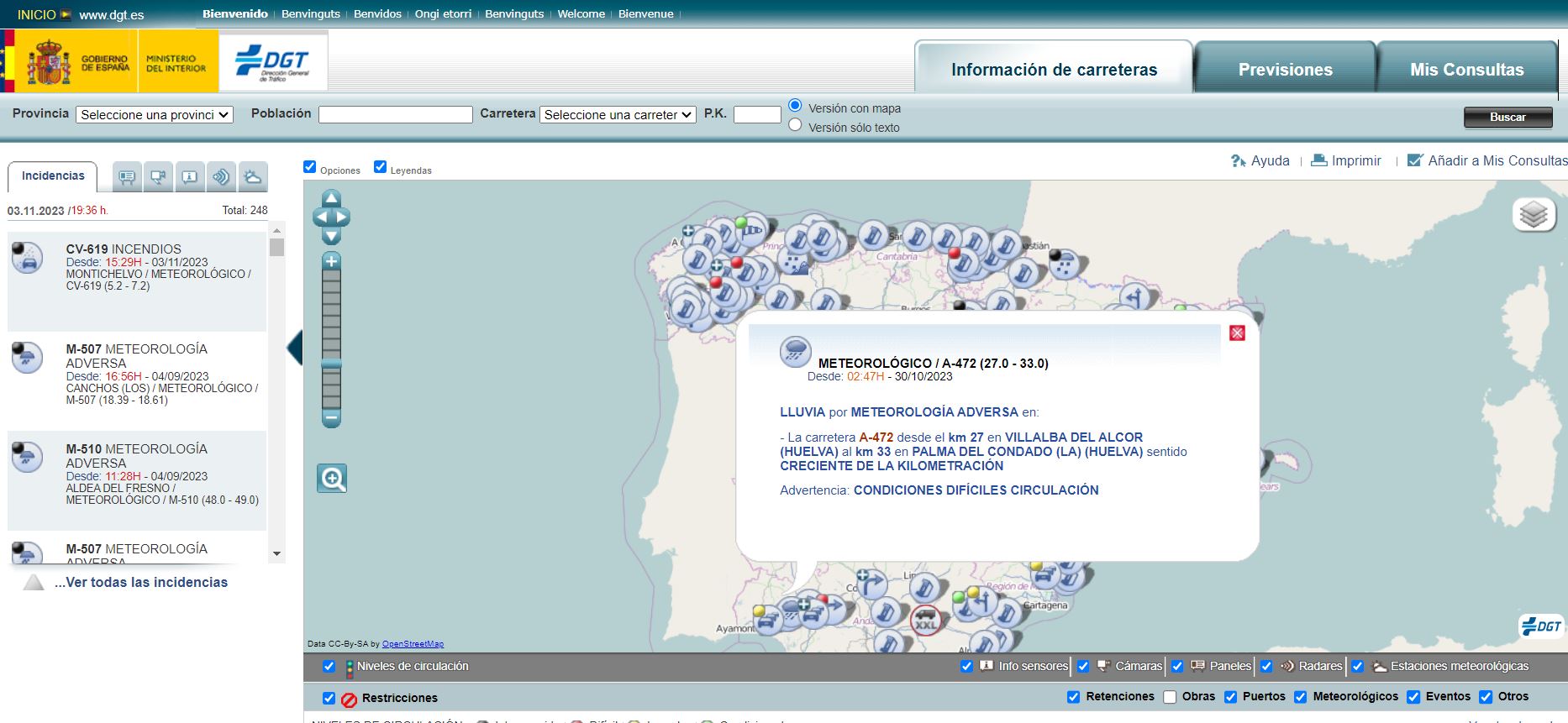This screenshot has width=1568, height=723.
Task: Close the A-472 incident popup
Action: pos(1237,333)
